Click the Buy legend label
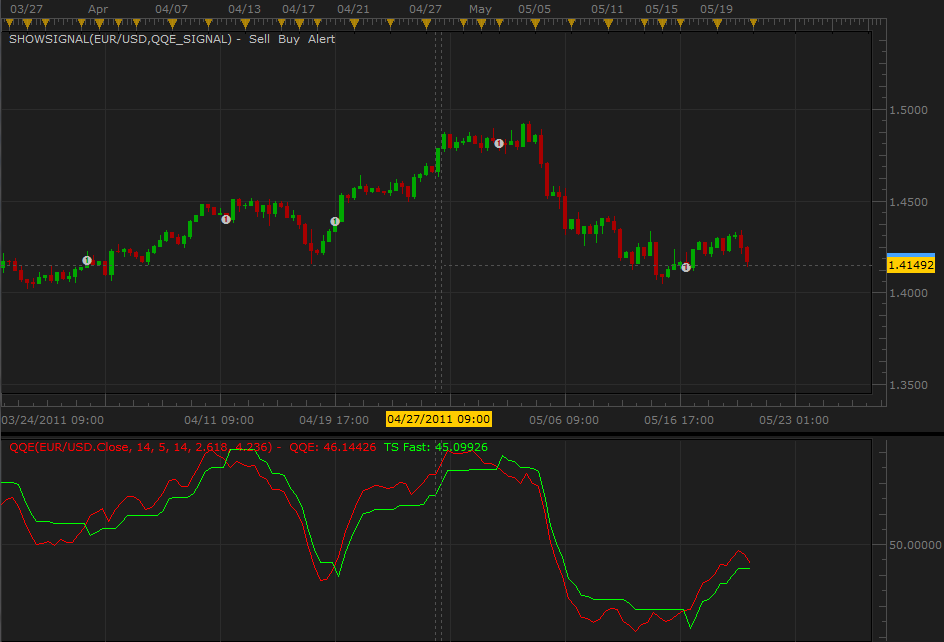944x642 pixels. (x=289, y=39)
